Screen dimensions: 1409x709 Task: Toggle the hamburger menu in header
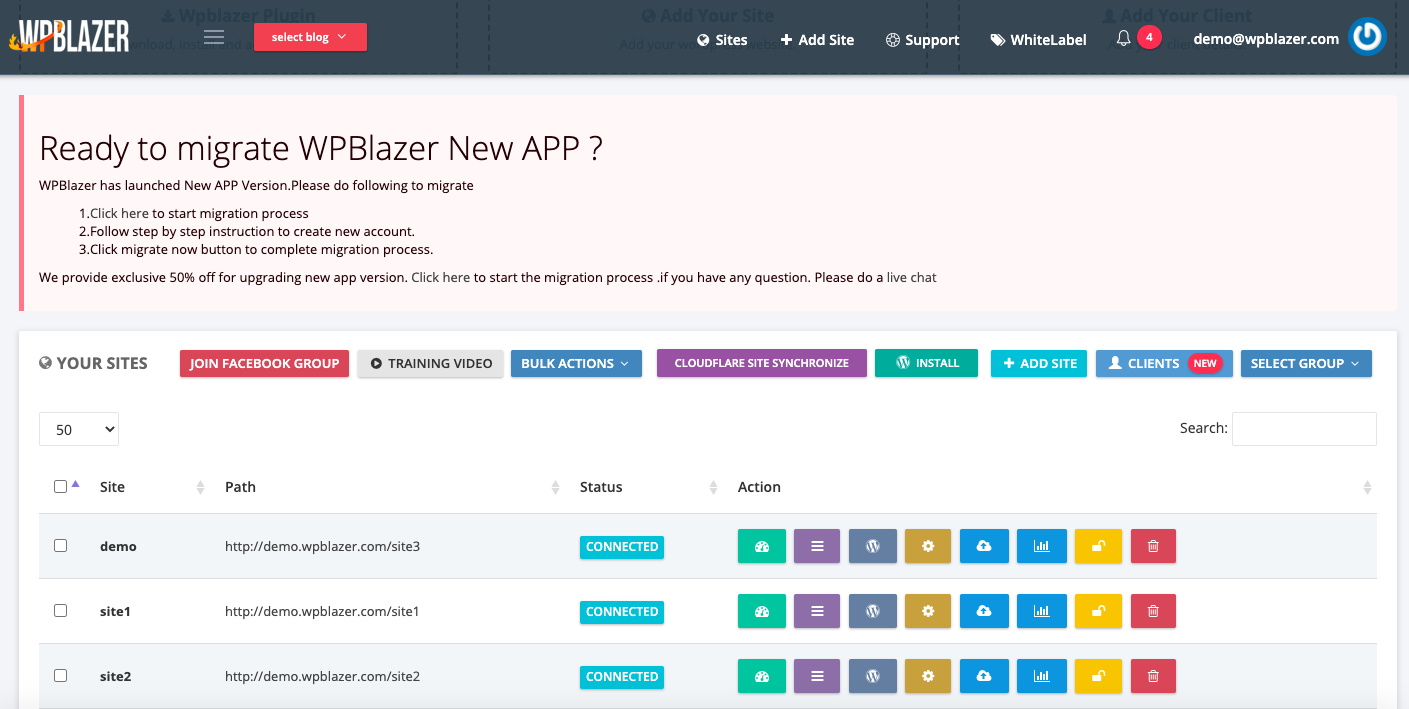[214, 38]
